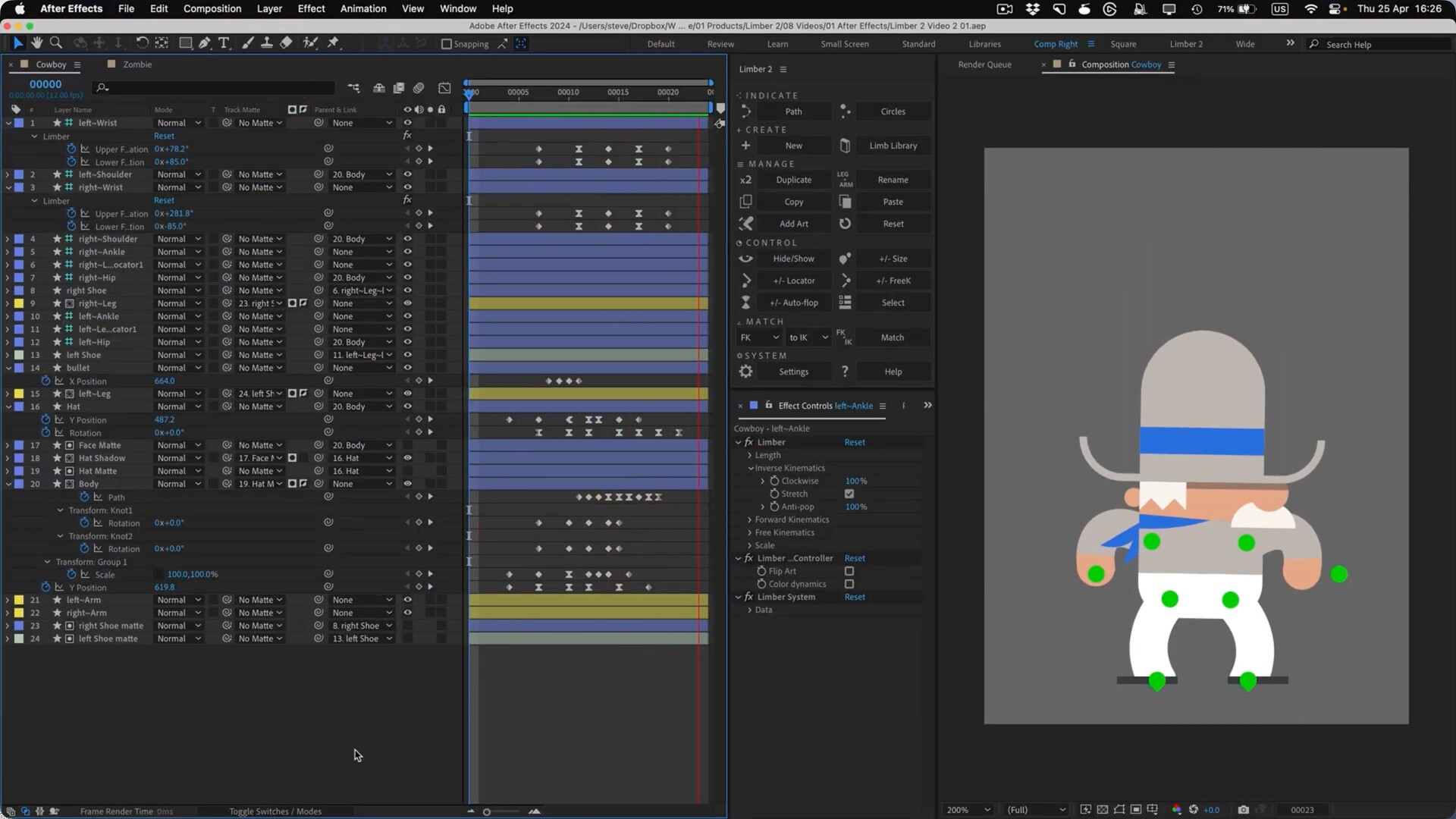Uncheck the Stretch checkbox

click(849, 494)
